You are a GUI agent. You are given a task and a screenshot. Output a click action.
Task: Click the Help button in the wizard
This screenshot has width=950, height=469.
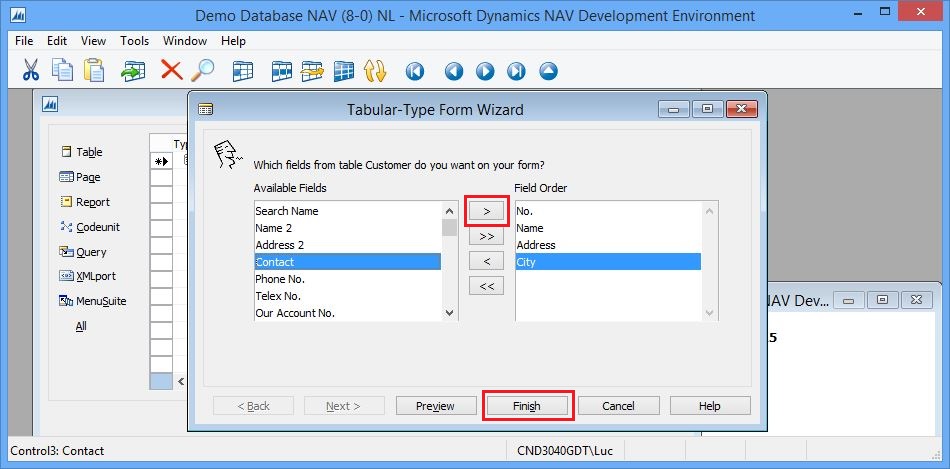pos(710,406)
